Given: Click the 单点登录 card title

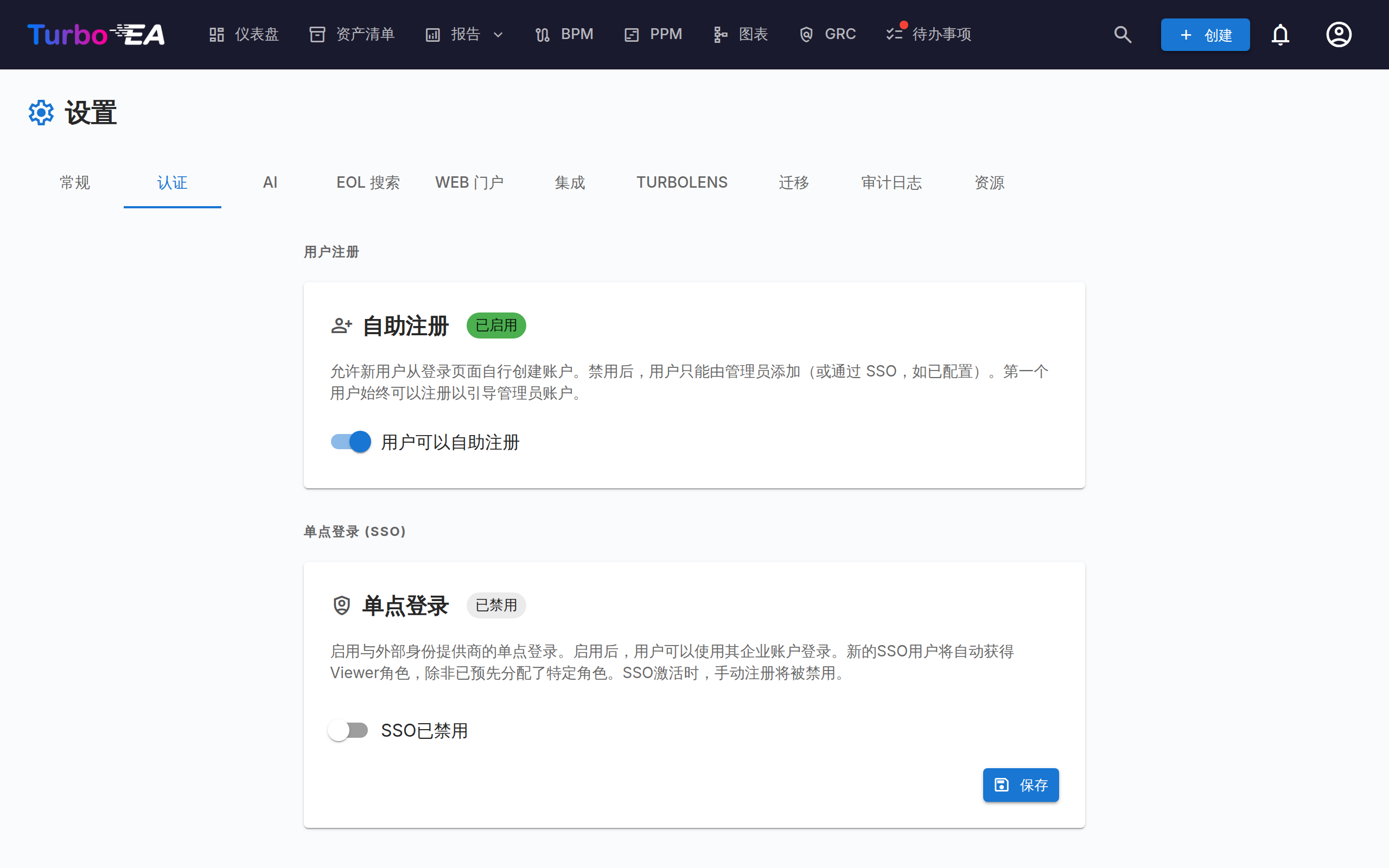Looking at the screenshot, I should pos(405,605).
